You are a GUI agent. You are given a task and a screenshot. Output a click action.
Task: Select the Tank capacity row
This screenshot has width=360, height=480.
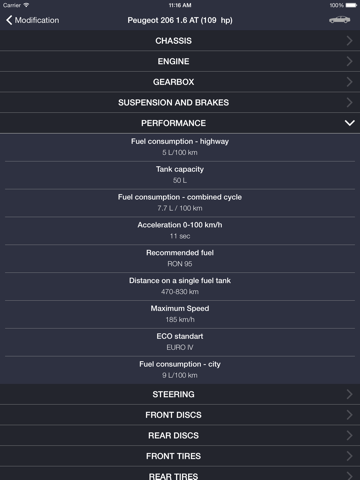pyautogui.click(x=180, y=175)
